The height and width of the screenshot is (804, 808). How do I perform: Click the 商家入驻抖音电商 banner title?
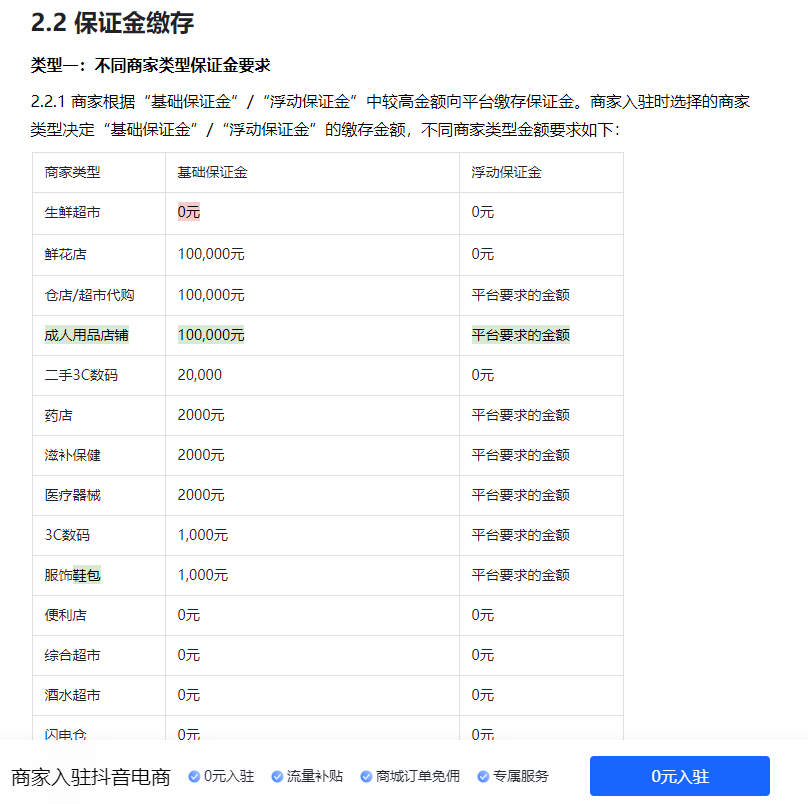click(91, 777)
